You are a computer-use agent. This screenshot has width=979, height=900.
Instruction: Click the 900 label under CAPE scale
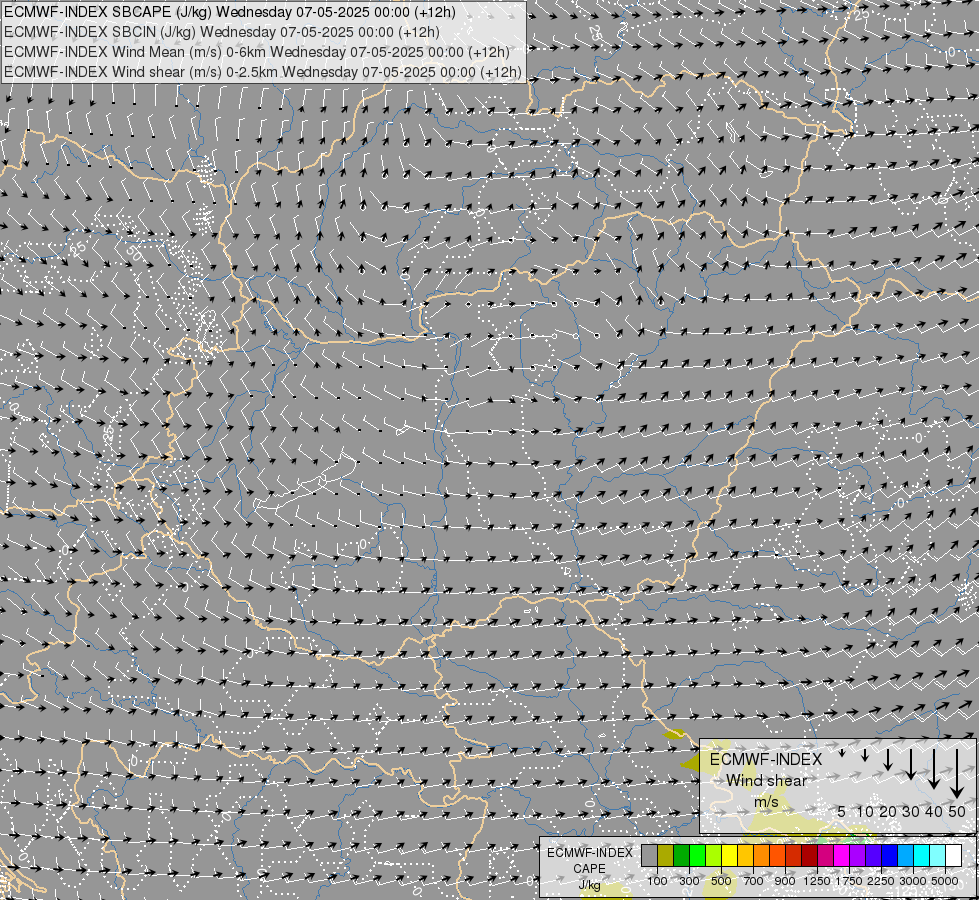[x=785, y=881]
